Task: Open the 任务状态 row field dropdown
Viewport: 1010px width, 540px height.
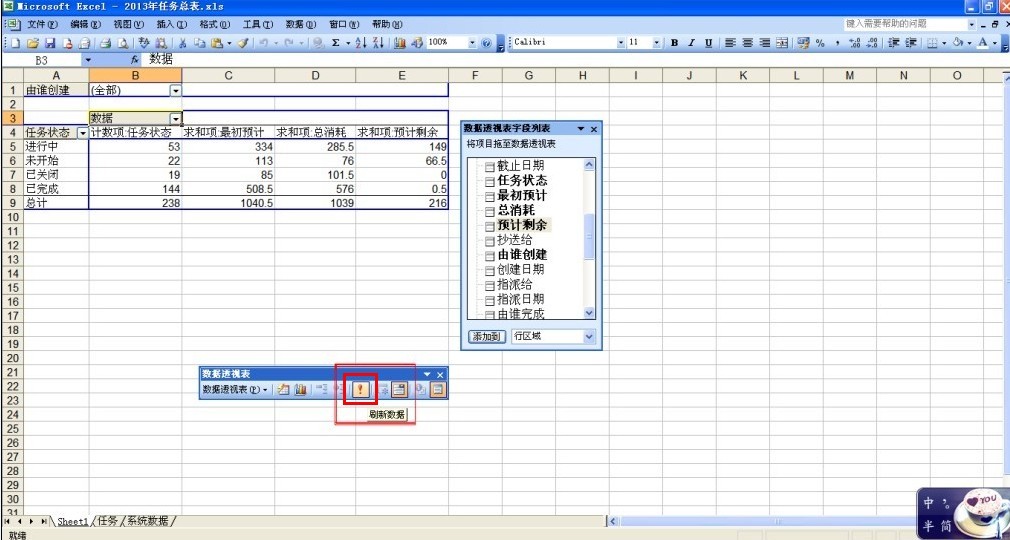Action: click(82, 133)
